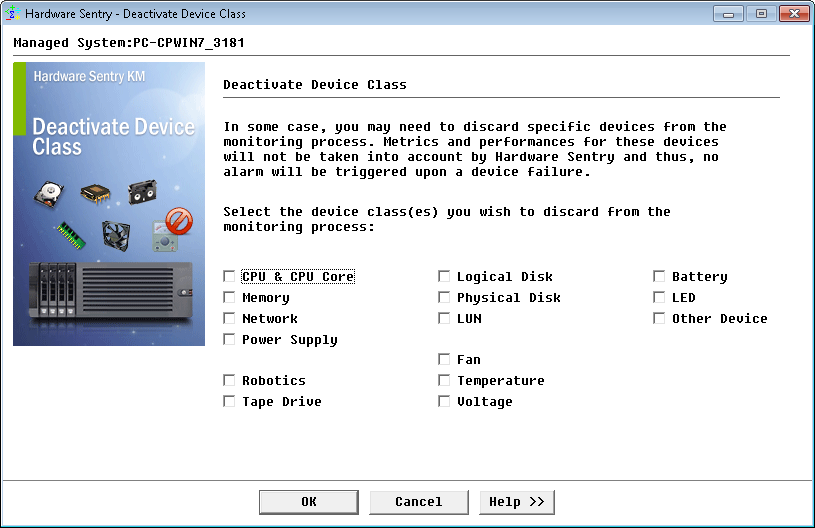The width and height of the screenshot is (815, 528).
Task: Maximize the Hardware Sentry window
Action: click(761, 14)
